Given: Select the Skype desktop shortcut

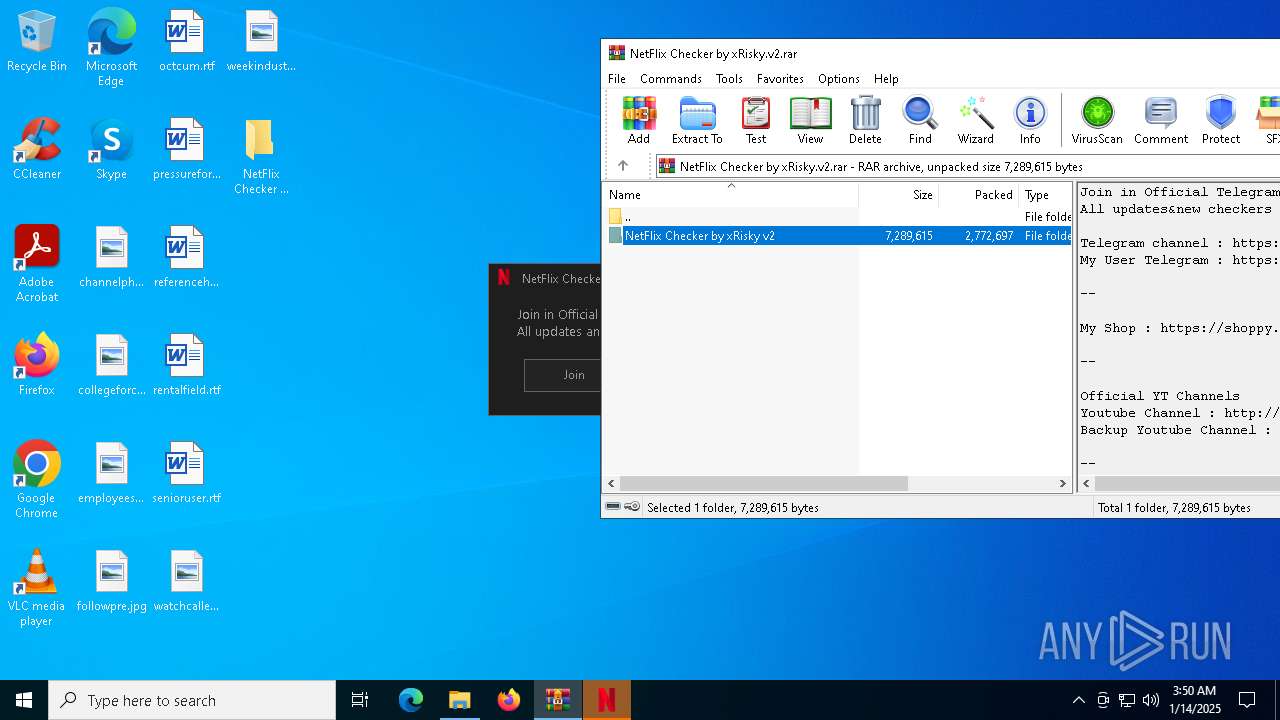Looking at the screenshot, I should [111, 150].
